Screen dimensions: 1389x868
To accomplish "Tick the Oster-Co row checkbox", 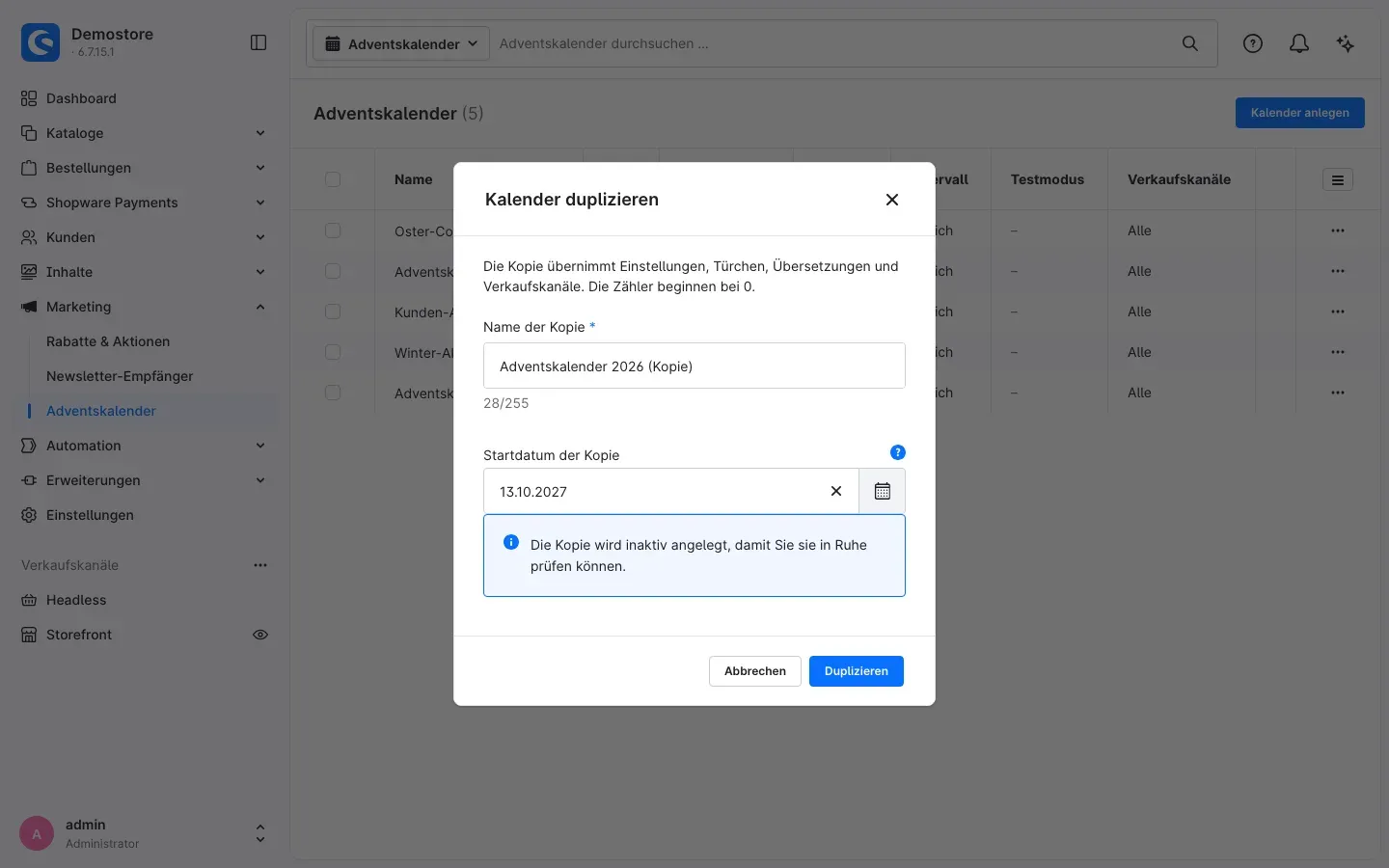I will point(333,231).
